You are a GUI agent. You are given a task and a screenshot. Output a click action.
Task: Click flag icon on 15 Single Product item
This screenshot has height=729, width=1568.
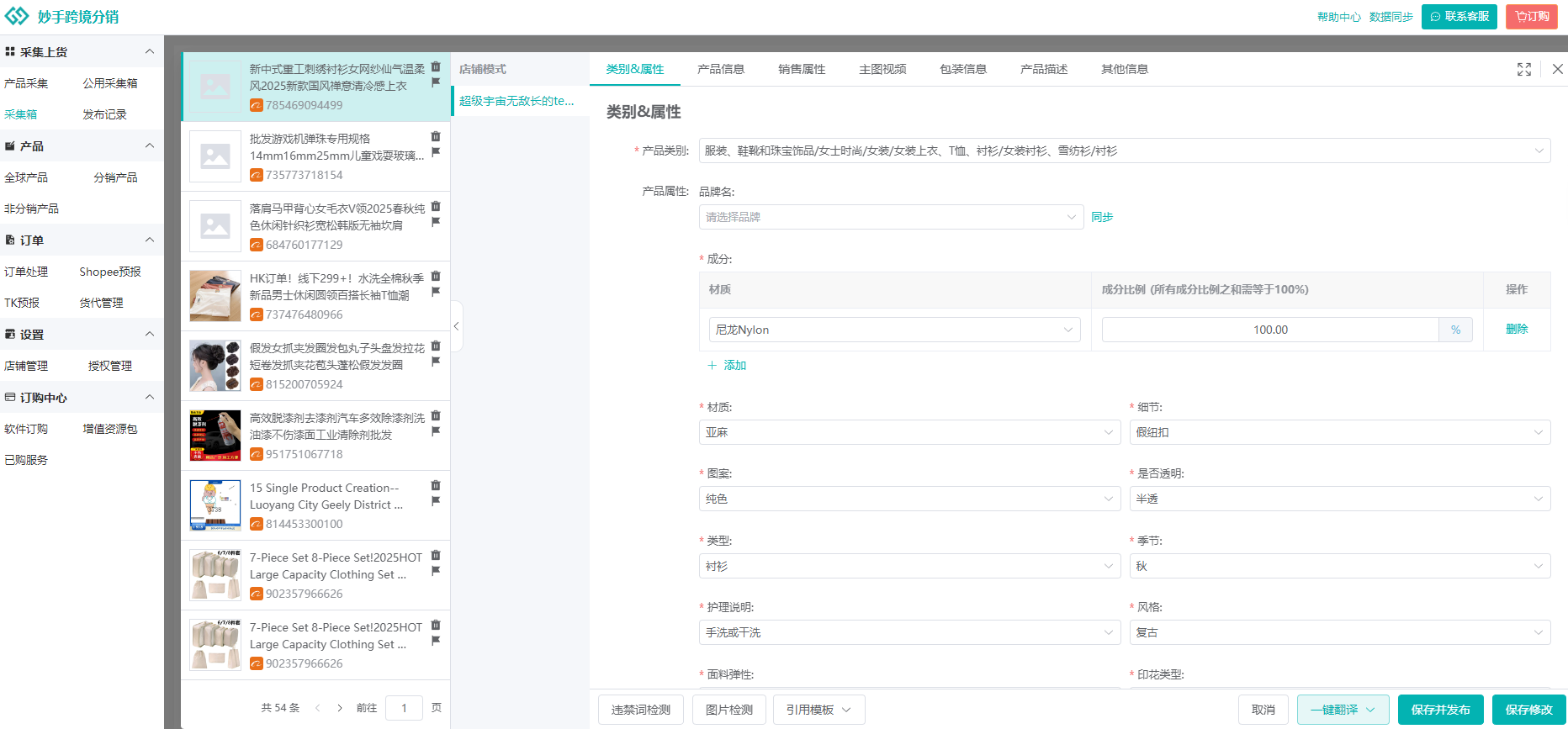436,501
